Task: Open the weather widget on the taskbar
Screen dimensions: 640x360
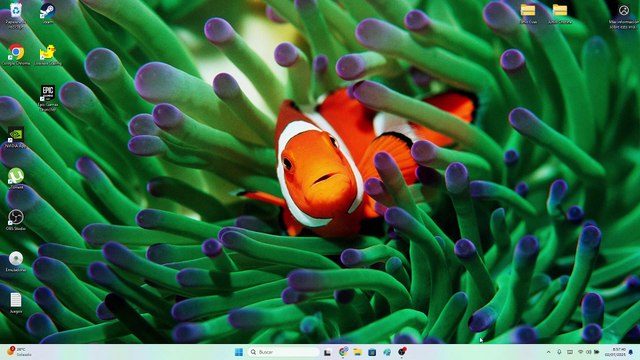Action: (x=19, y=351)
